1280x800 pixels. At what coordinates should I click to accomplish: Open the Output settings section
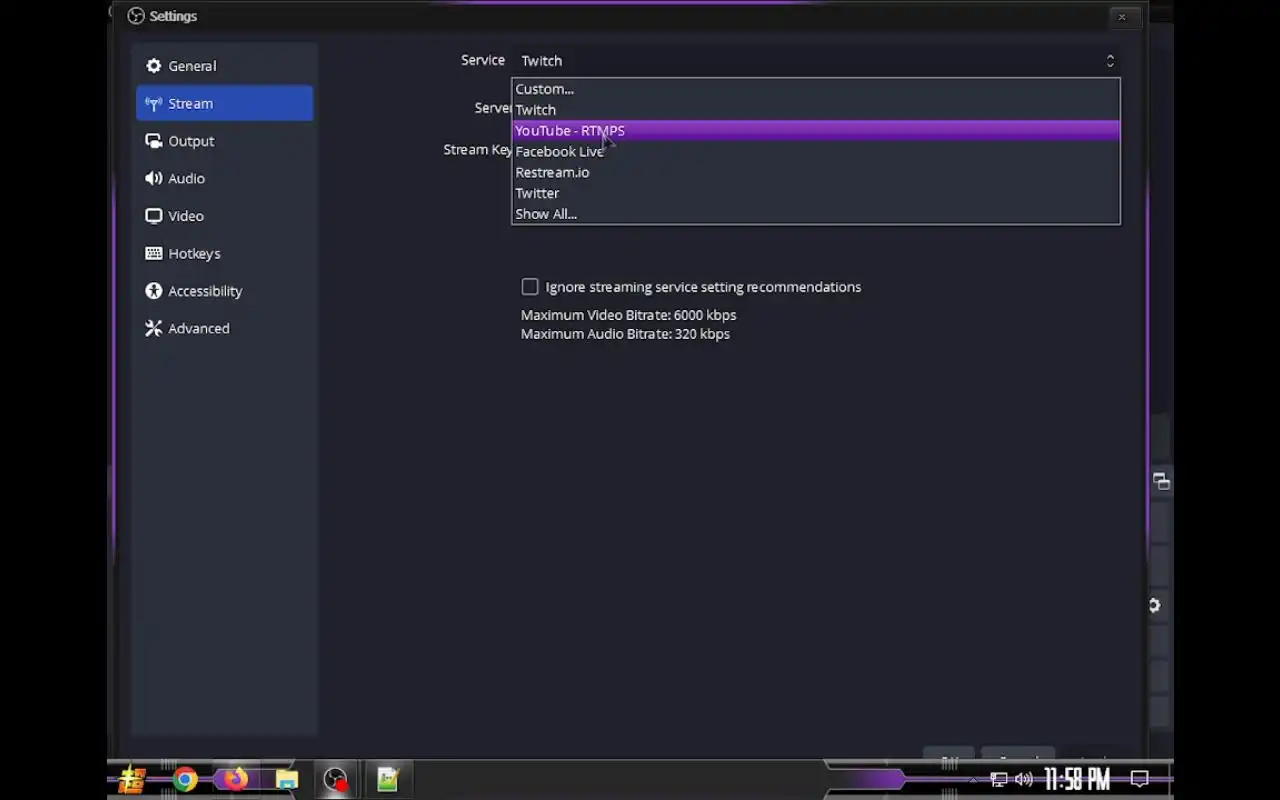click(x=224, y=141)
